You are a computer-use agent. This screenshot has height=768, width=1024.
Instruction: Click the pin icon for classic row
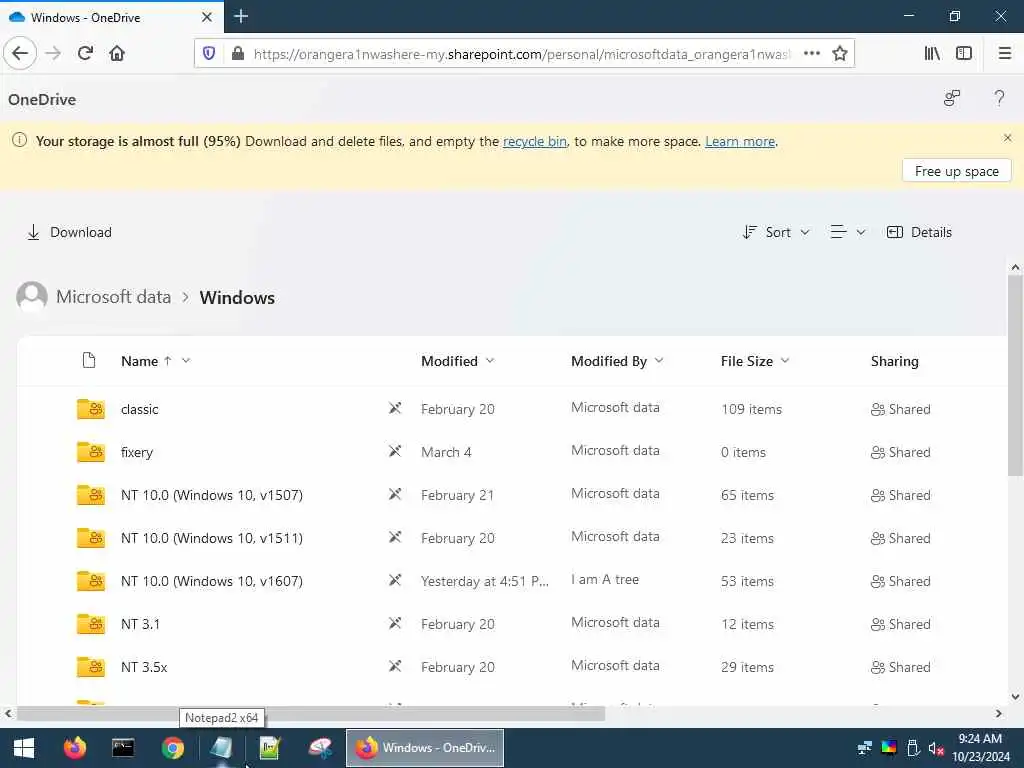pos(395,408)
